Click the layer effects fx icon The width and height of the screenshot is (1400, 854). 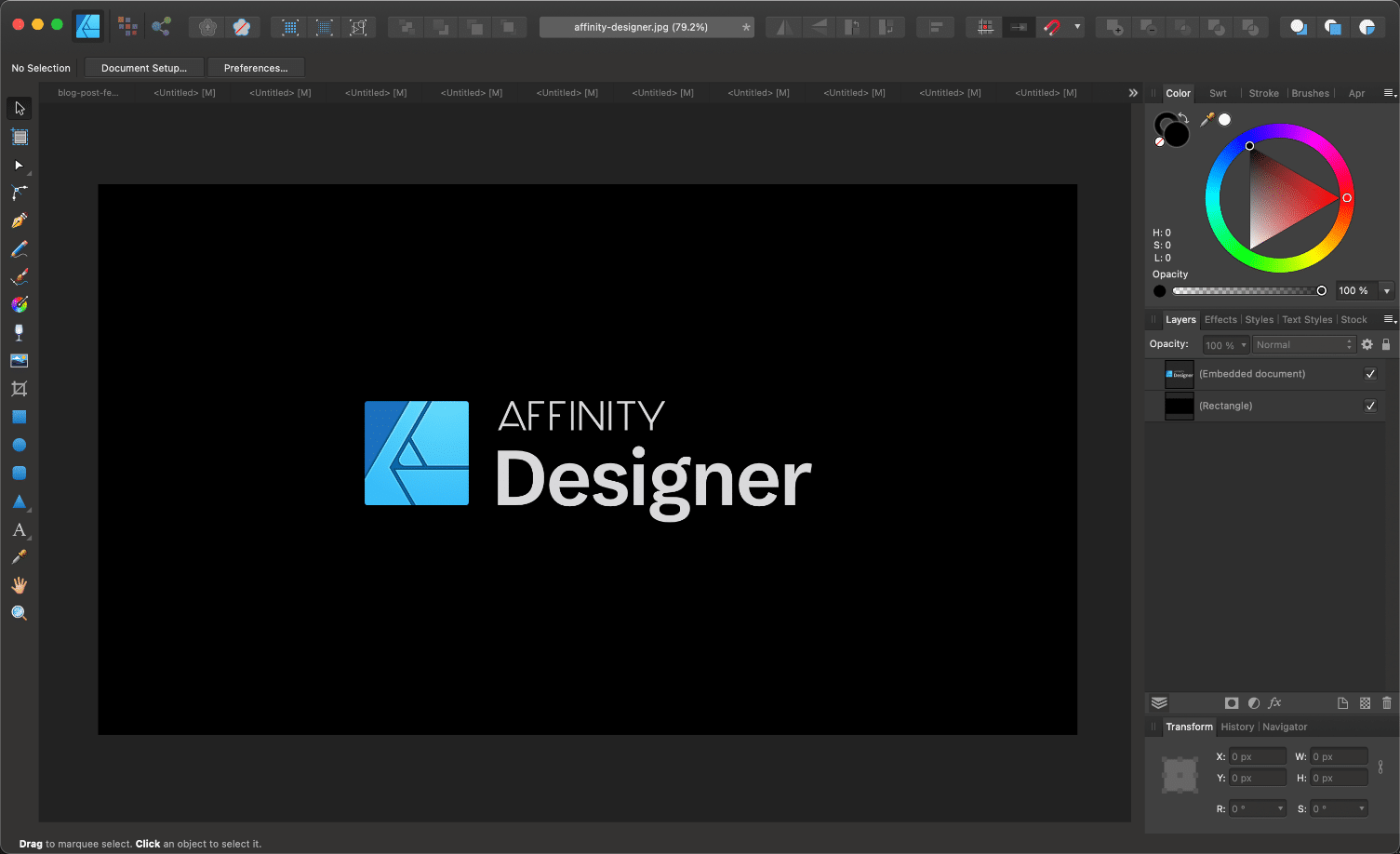tap(1274, 703)
